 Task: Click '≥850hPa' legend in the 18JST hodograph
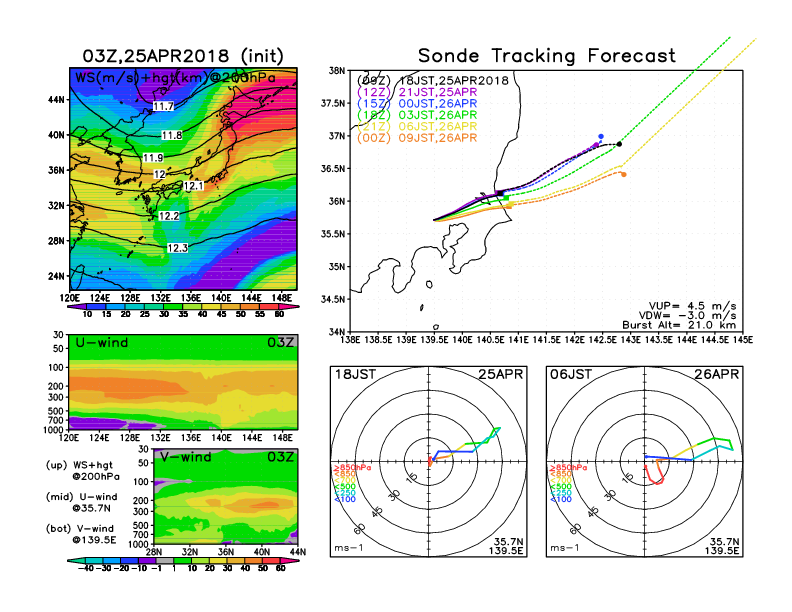[353, 468]
